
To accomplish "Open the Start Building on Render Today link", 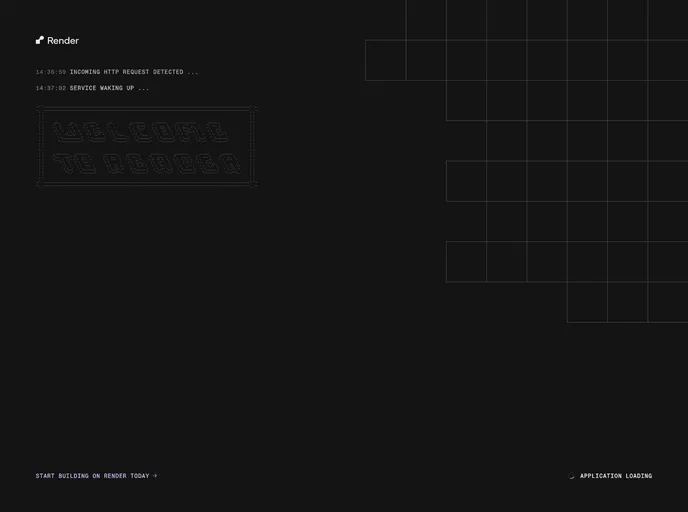I will [x=92, y=476].
